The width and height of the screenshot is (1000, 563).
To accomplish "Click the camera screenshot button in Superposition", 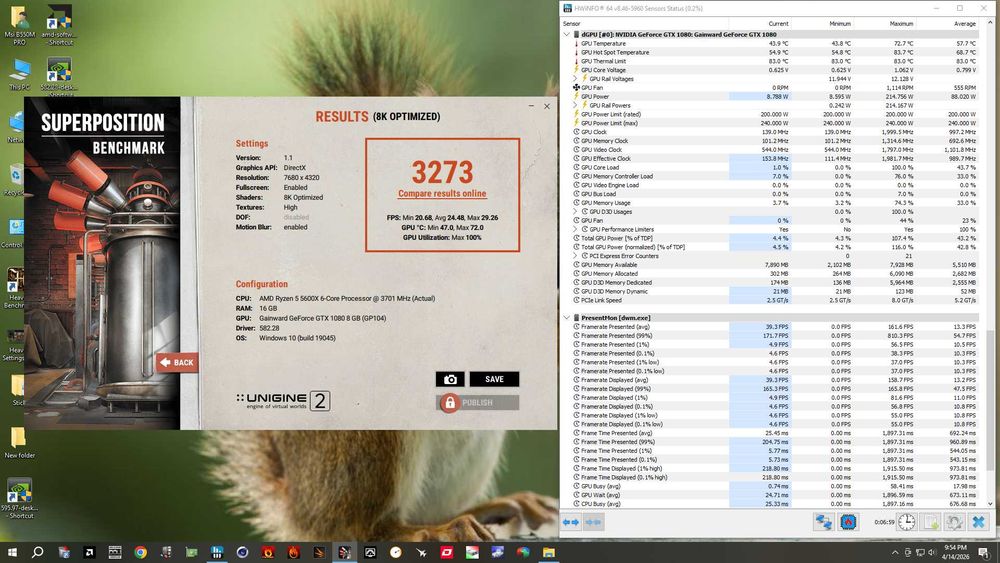I will [450, 379].
